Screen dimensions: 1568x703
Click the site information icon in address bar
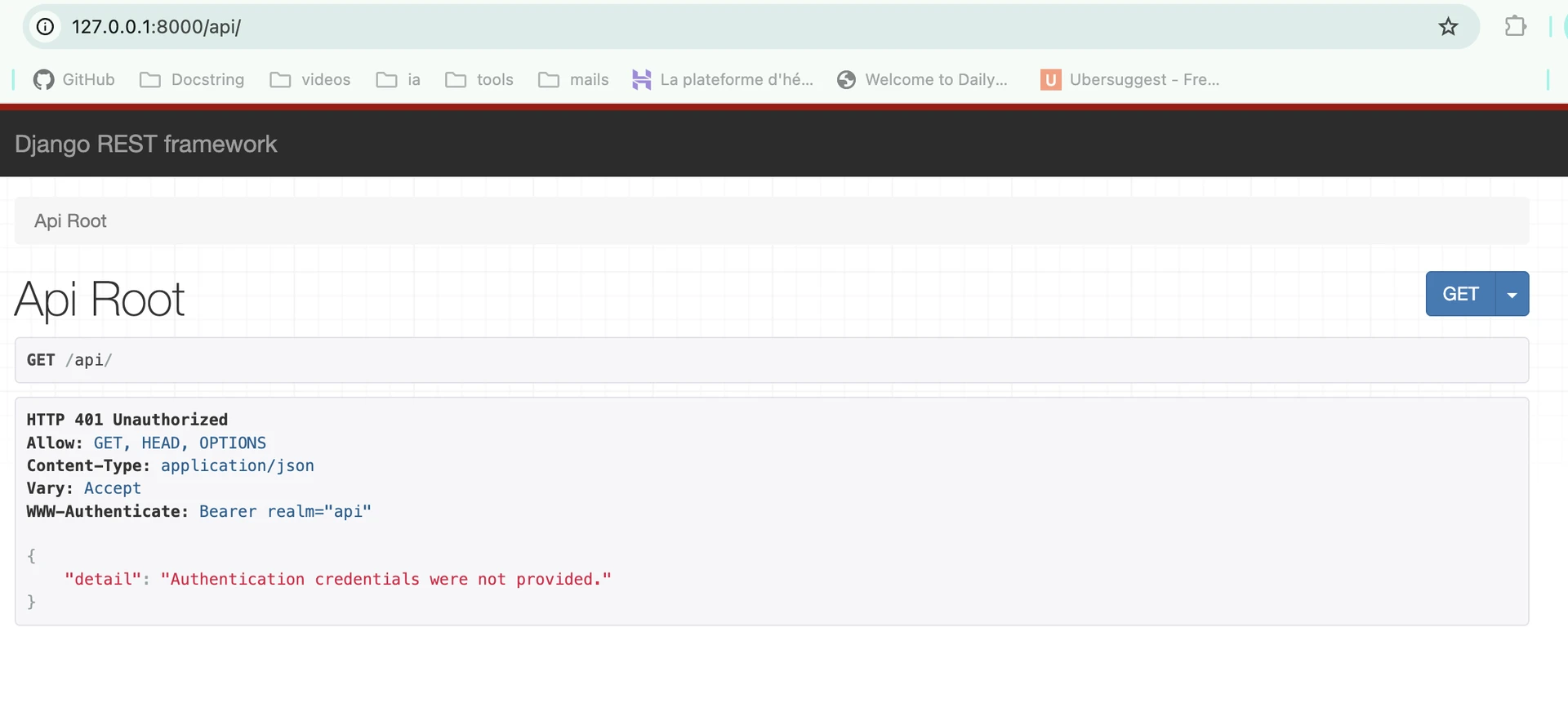pyautogui.click(x=46, y=27)
